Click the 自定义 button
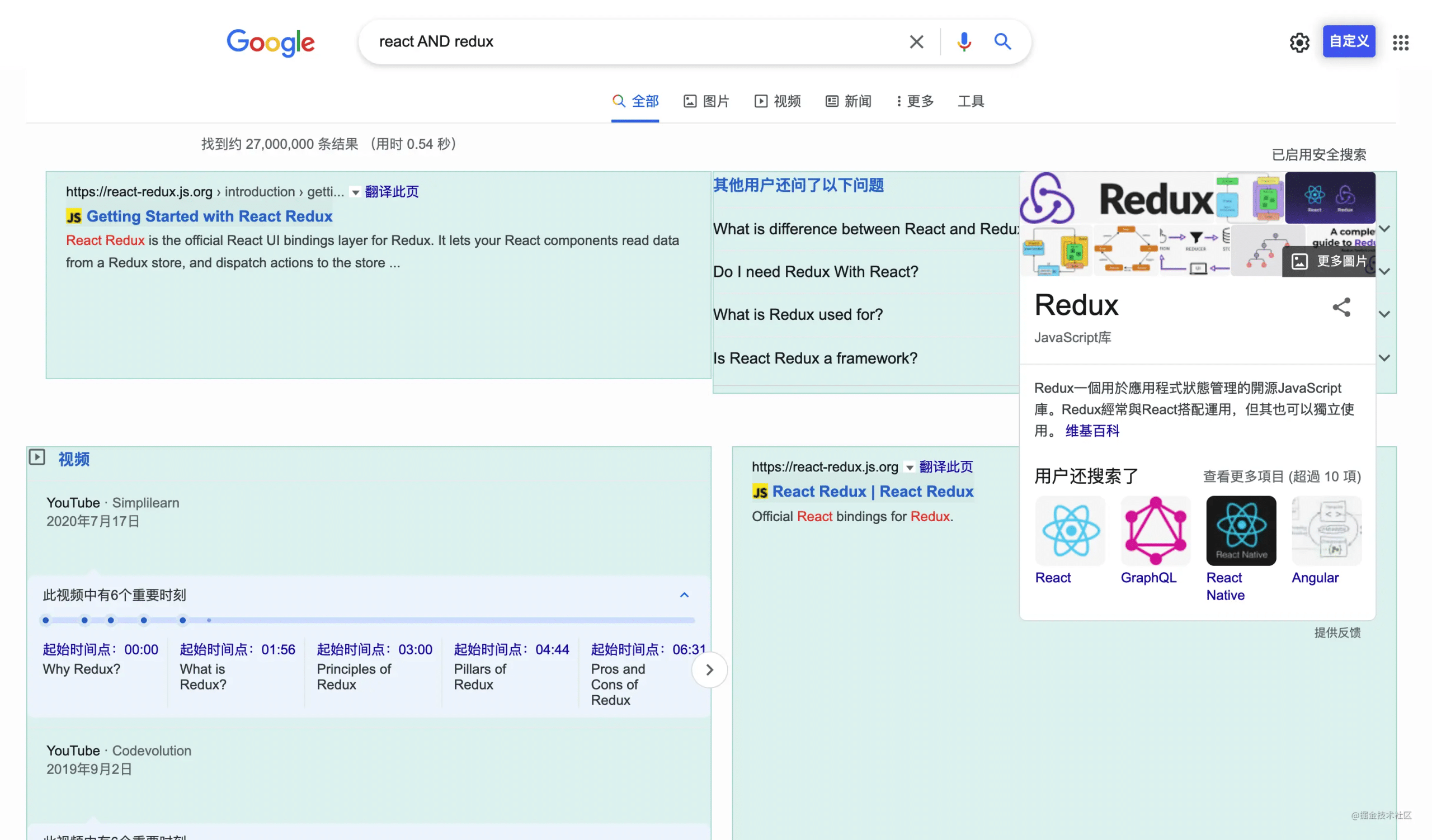This screenshot has width=1432, height=840. pos(1349,41)
